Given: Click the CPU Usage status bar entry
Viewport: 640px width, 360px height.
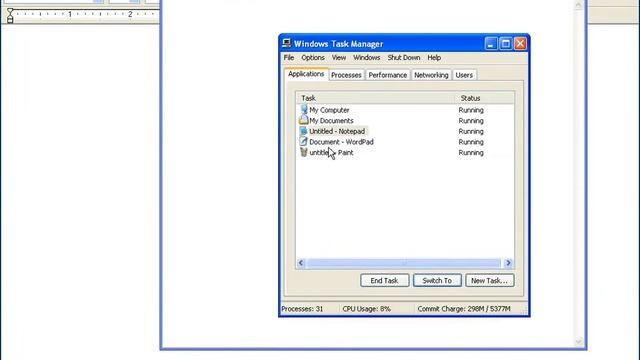Looking at the screenshot, I should (x=367, y=309).
